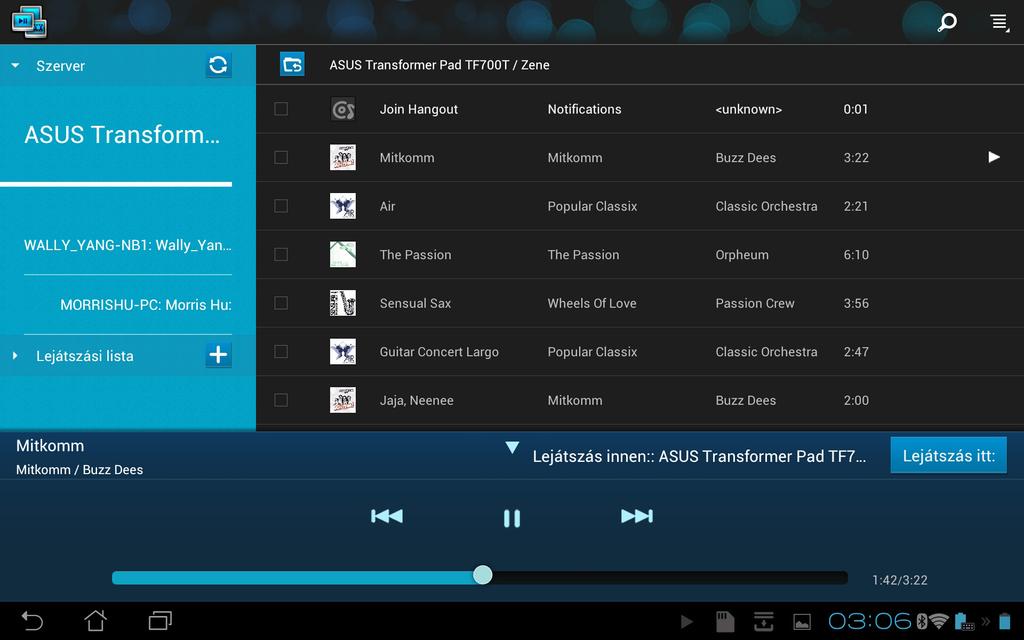Screen dimensions: 1024x640
Task: Tap the Bluetooth status icon
Action: point(921,621)
